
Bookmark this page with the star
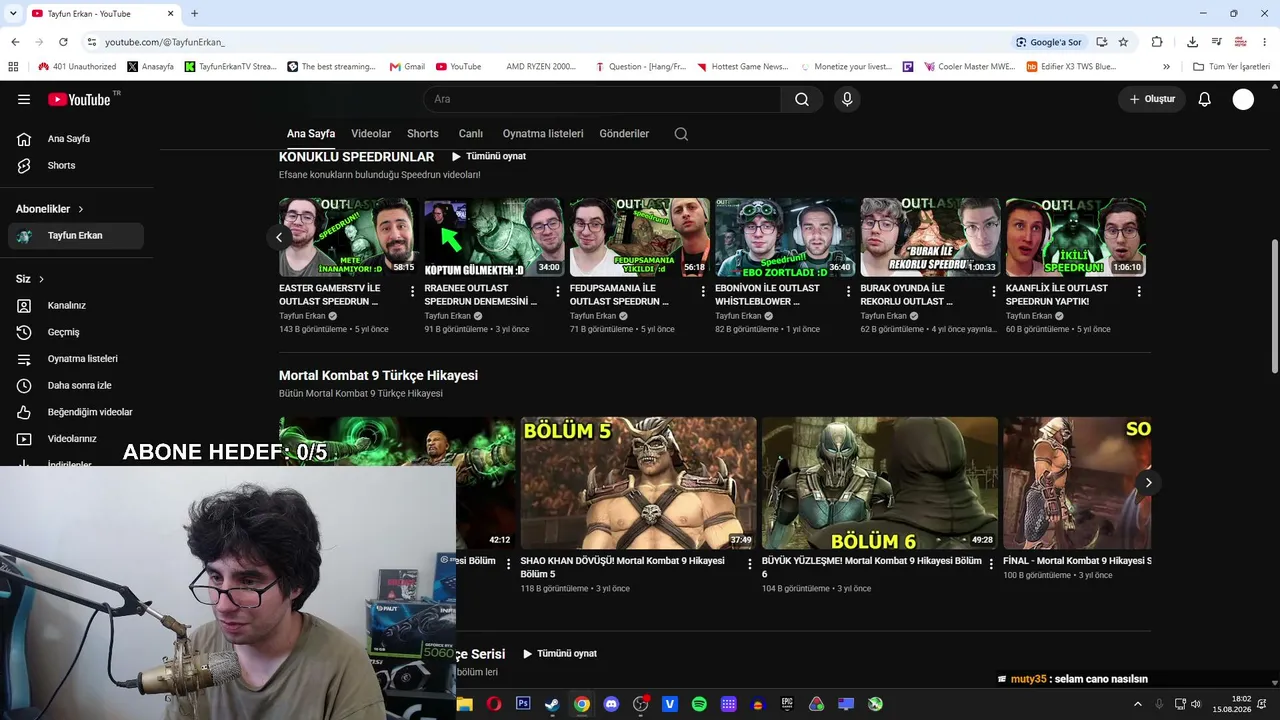(x=1123, y=42)
